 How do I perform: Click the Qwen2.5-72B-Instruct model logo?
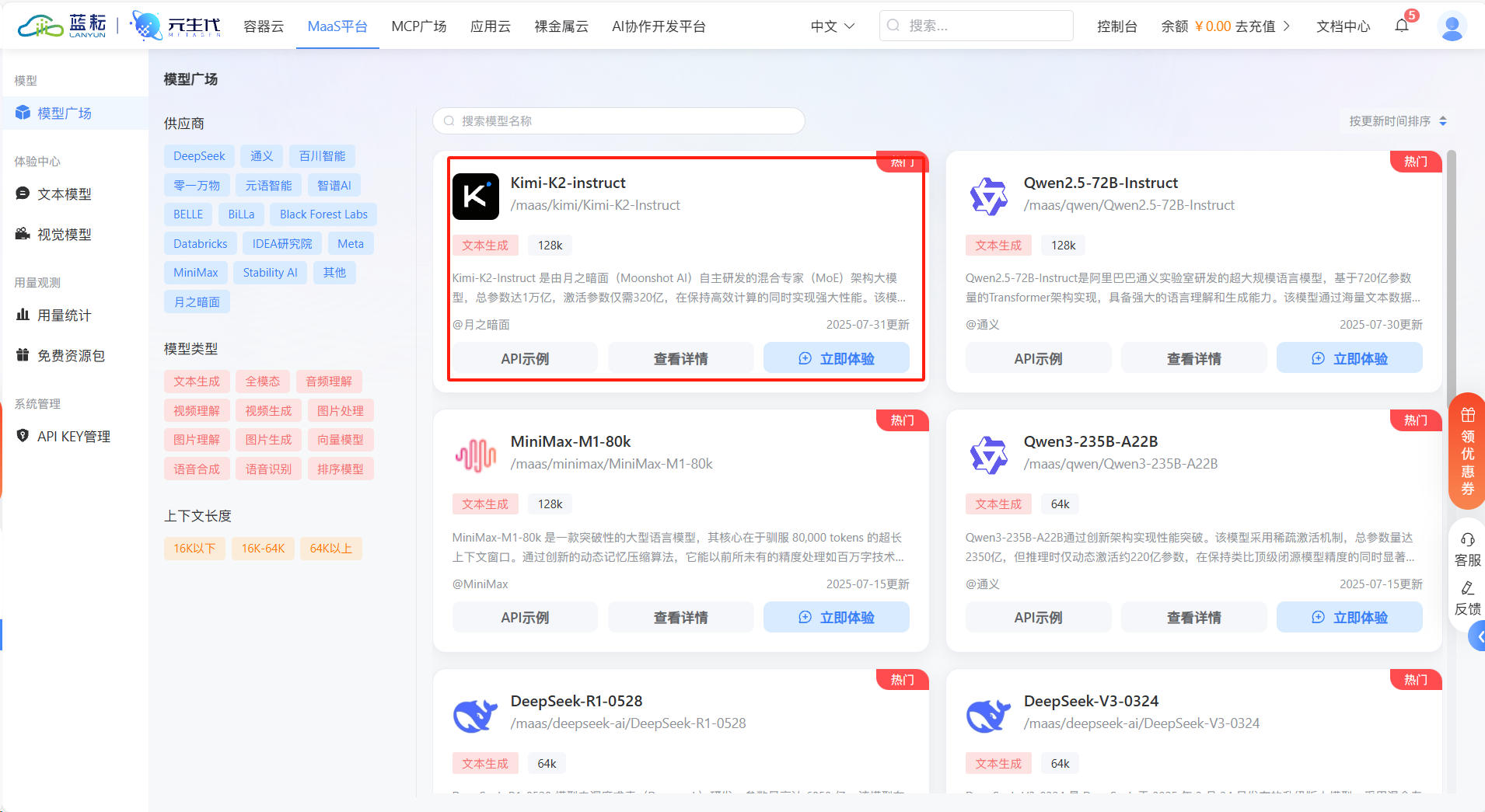[989, 197]
